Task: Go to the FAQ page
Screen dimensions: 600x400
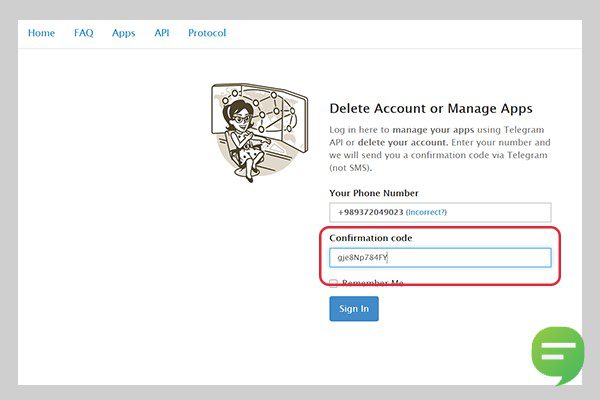Action: pos(84,33)
